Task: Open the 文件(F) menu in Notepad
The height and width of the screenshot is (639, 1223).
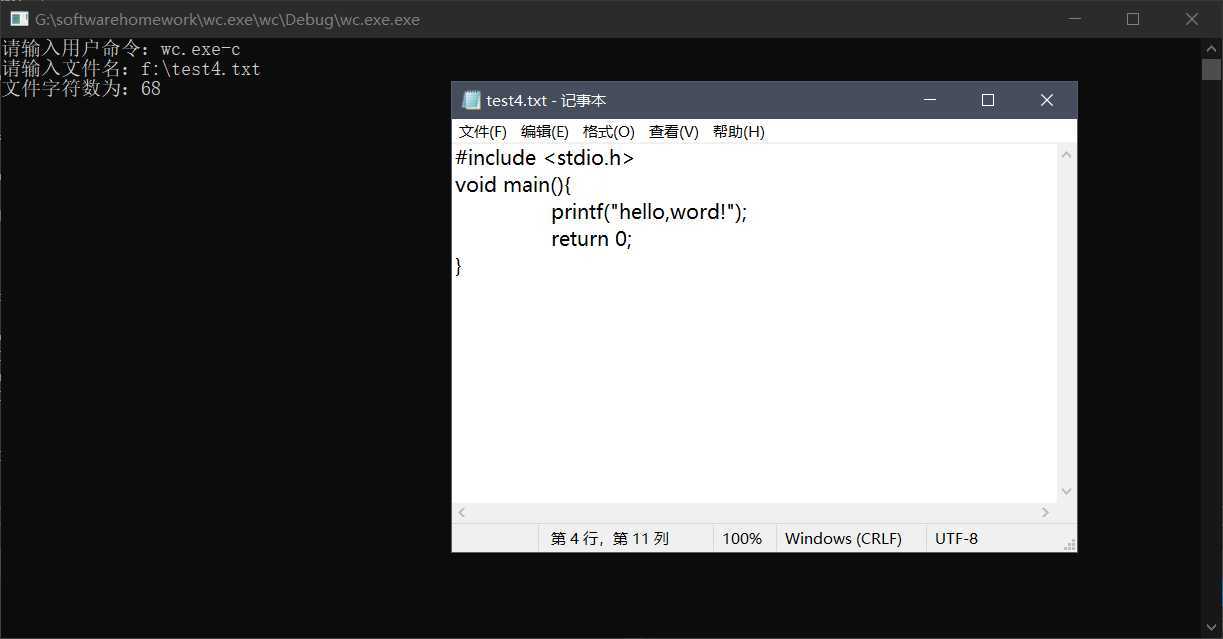Action: point(483,132)
